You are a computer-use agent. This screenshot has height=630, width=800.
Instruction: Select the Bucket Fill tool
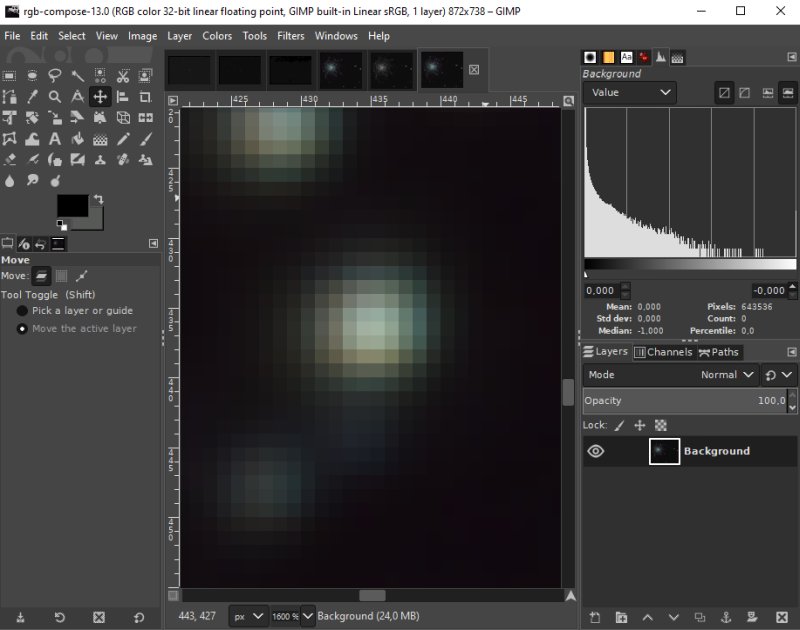[78, 139]
